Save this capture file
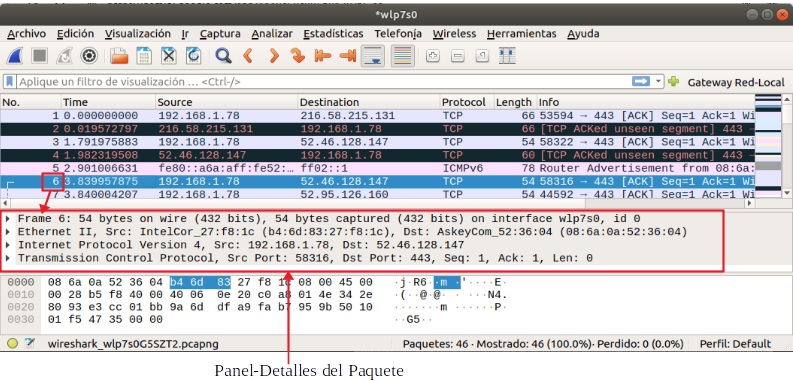 pyautogui.click(x=144, y=56)
